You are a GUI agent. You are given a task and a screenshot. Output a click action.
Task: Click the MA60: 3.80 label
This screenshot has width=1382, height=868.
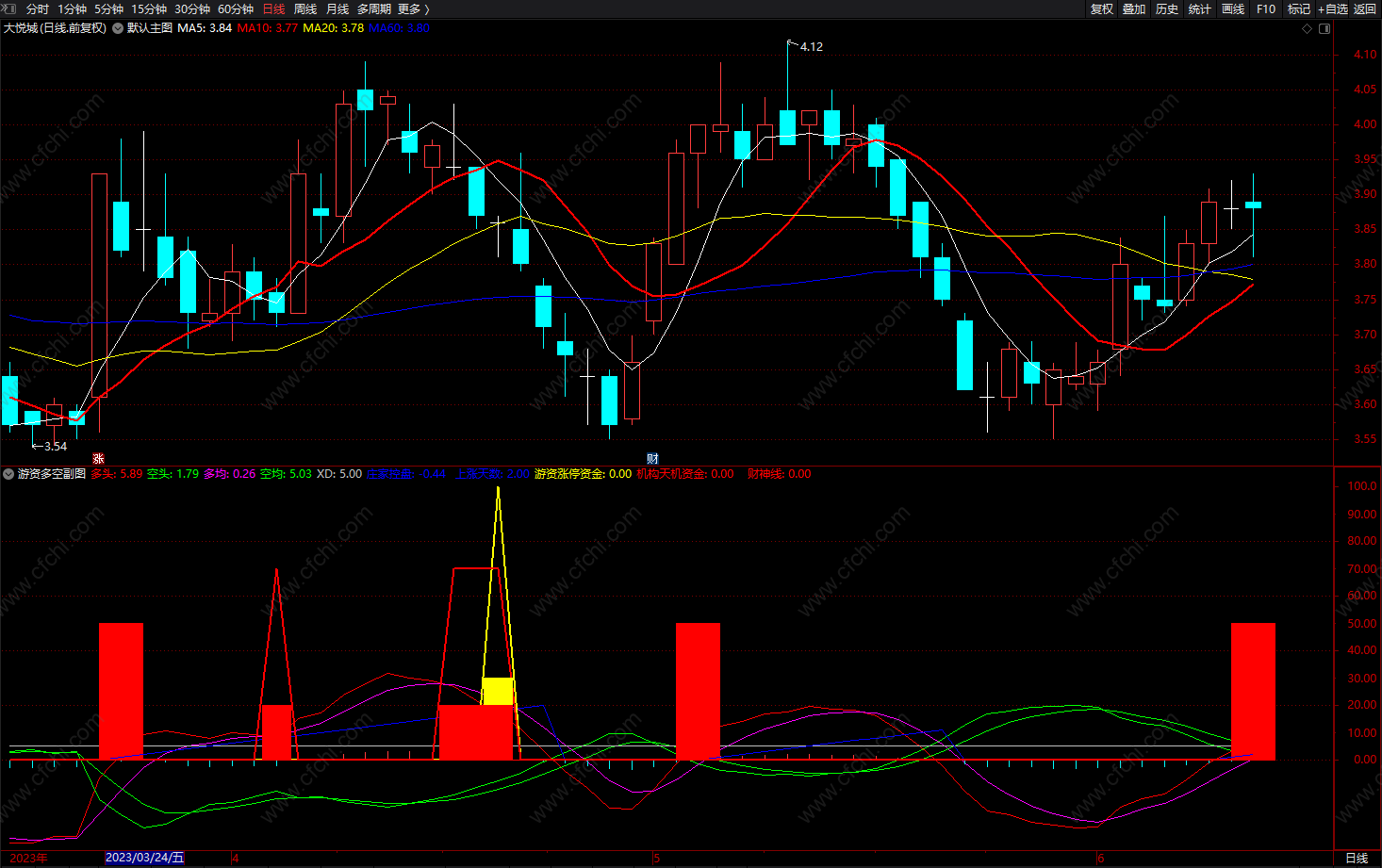pos(399,28)
